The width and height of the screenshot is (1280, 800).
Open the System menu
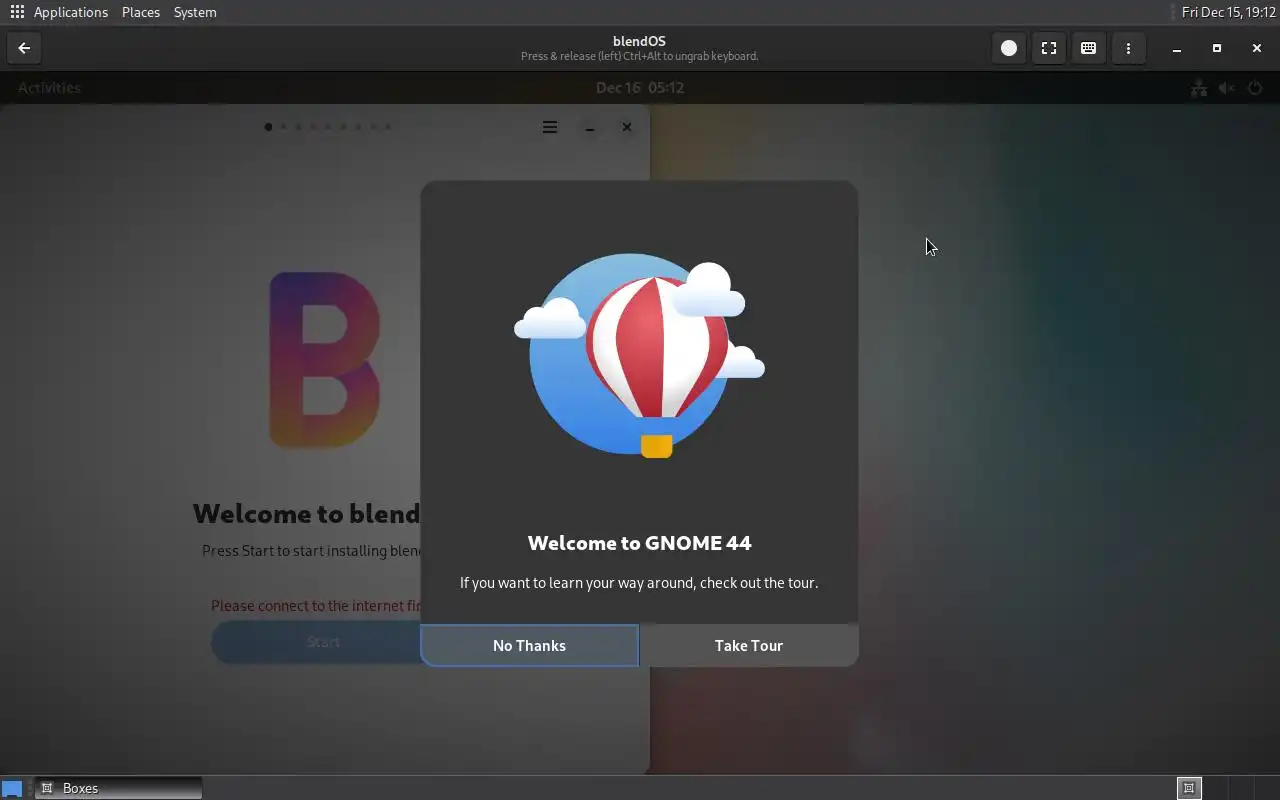(195, 12)
